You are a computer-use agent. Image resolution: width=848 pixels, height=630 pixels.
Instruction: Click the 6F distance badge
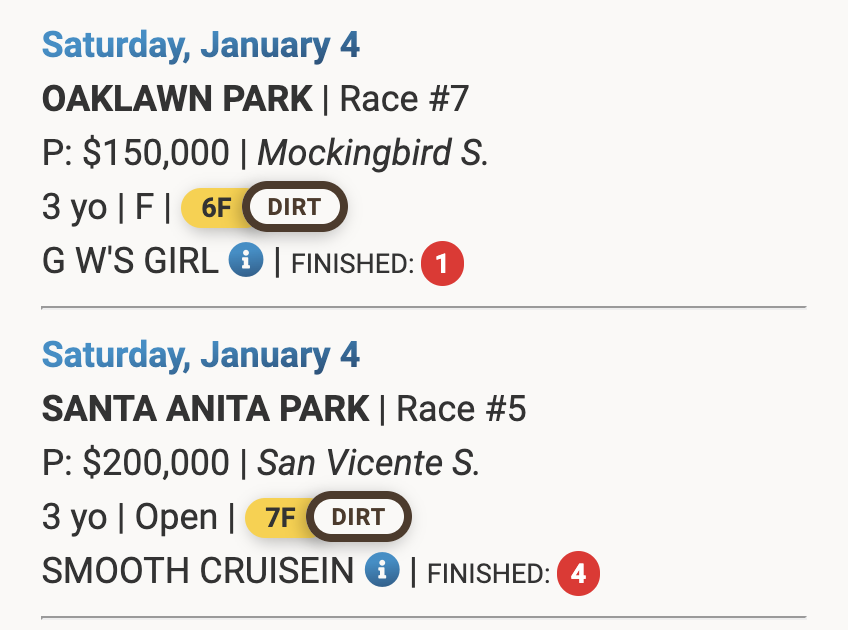click(215, 208)
